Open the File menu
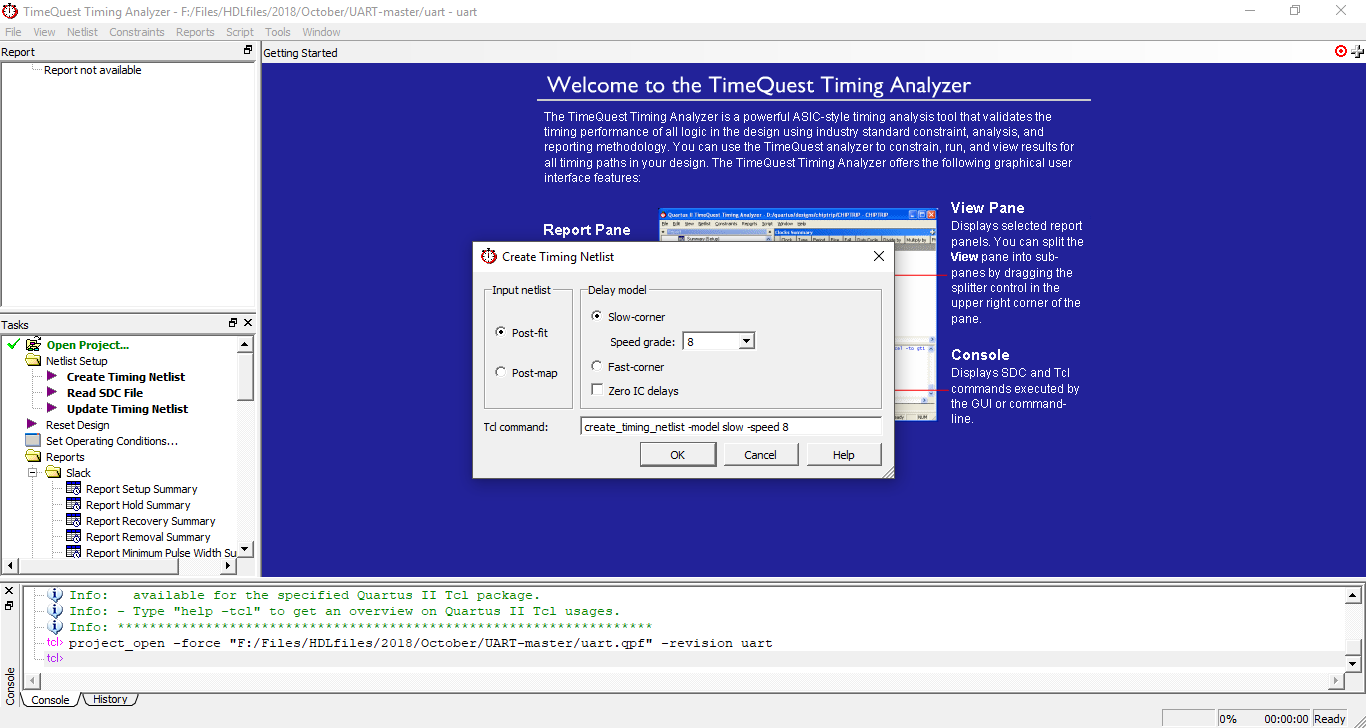 [x=13, y=32]
